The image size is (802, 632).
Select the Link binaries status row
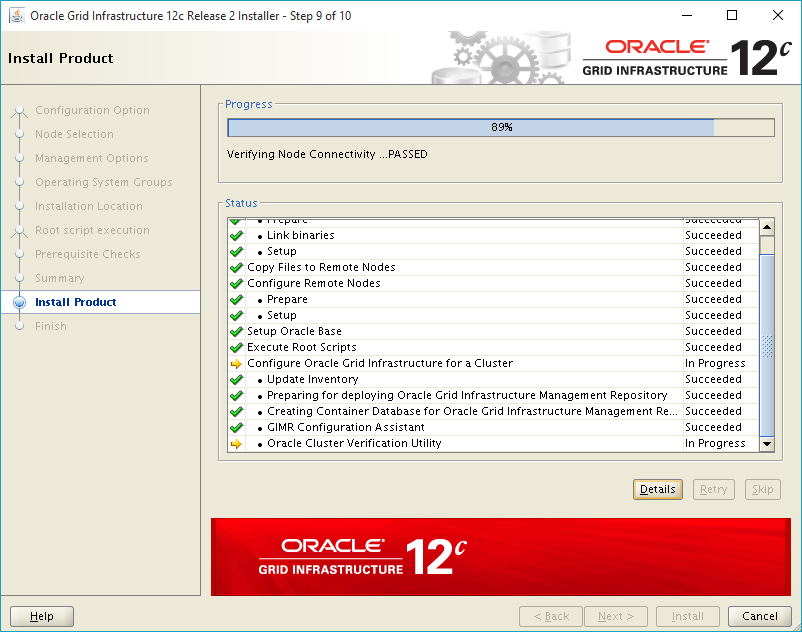(494, 235)
